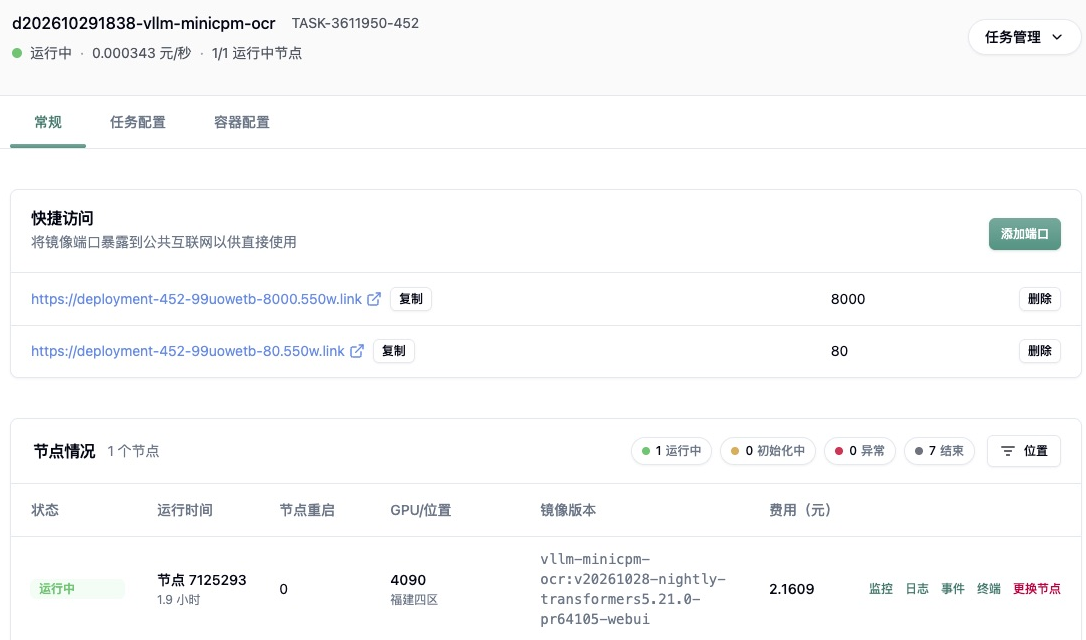The image size is (1086, 640).
Task: Click the 添加端口 button
Action: coord(1024,234)
